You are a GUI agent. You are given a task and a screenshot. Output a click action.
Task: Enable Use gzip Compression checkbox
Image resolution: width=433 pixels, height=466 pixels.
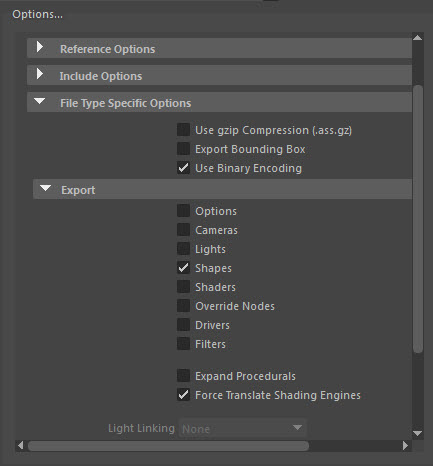[183, 130]
